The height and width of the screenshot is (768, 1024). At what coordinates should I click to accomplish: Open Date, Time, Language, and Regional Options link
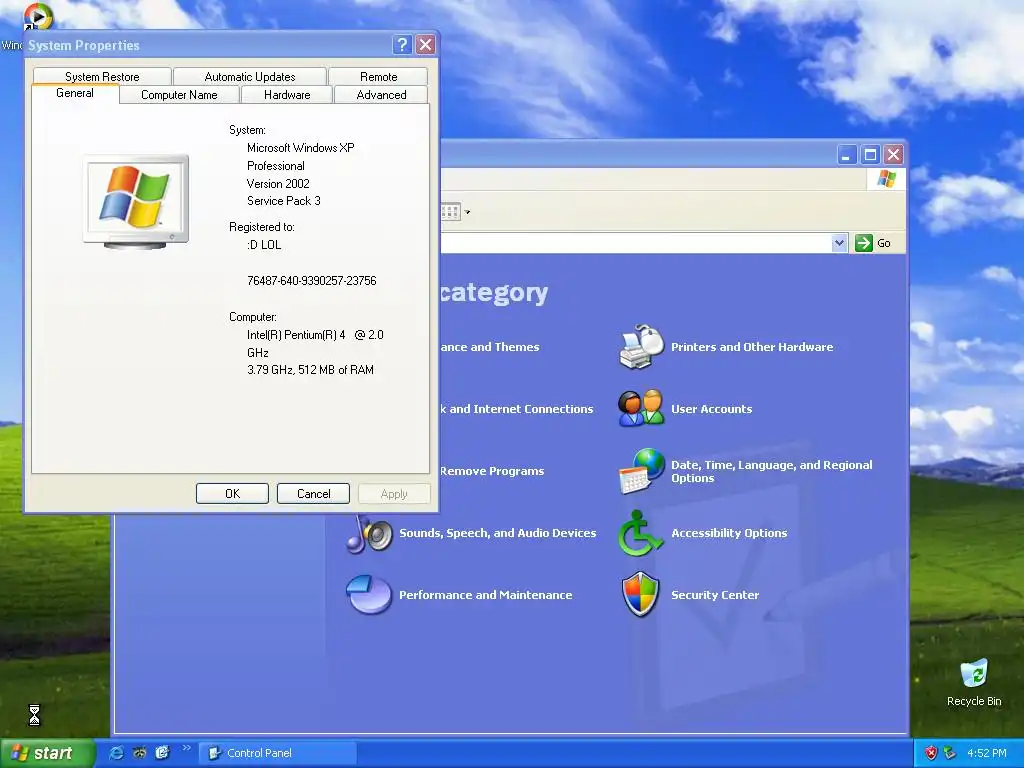[771, 471]
